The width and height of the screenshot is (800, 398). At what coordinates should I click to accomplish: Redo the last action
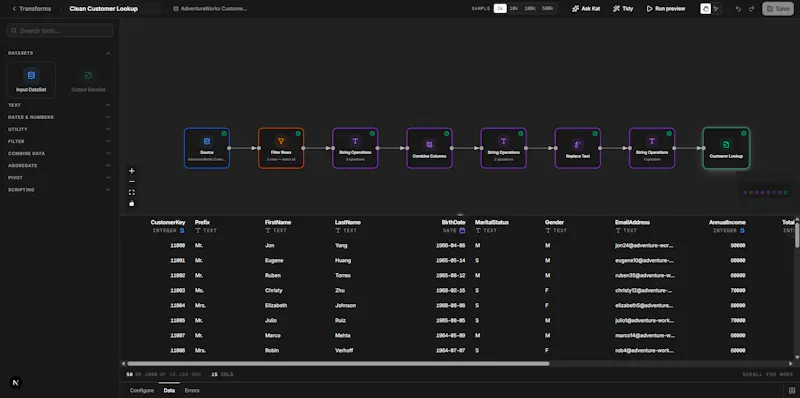coord(751,9)
